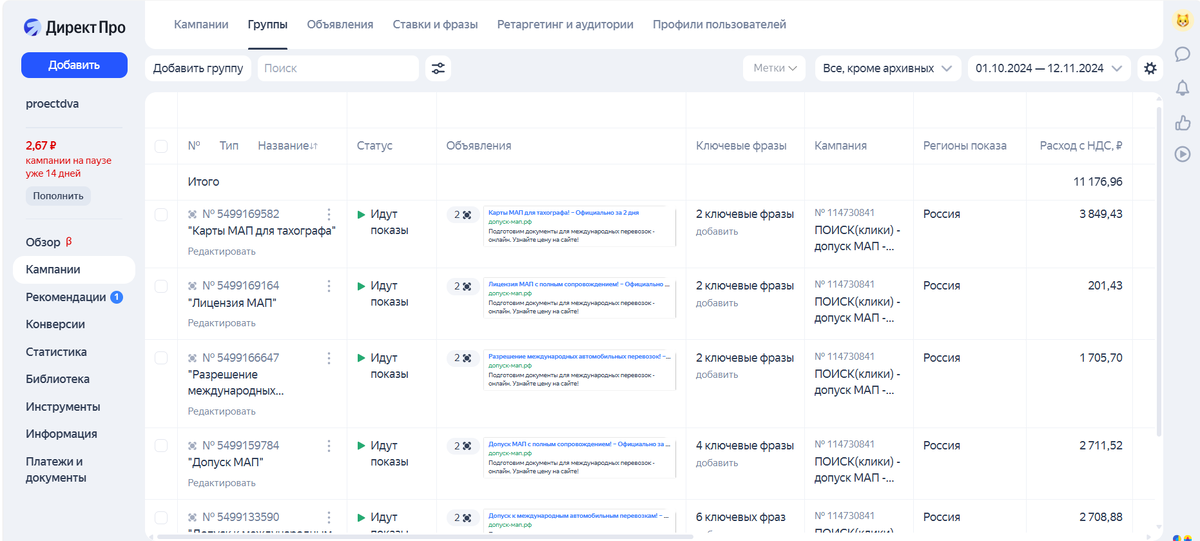Click the ads count badge for group 5499159784

[x=461, y=445]
